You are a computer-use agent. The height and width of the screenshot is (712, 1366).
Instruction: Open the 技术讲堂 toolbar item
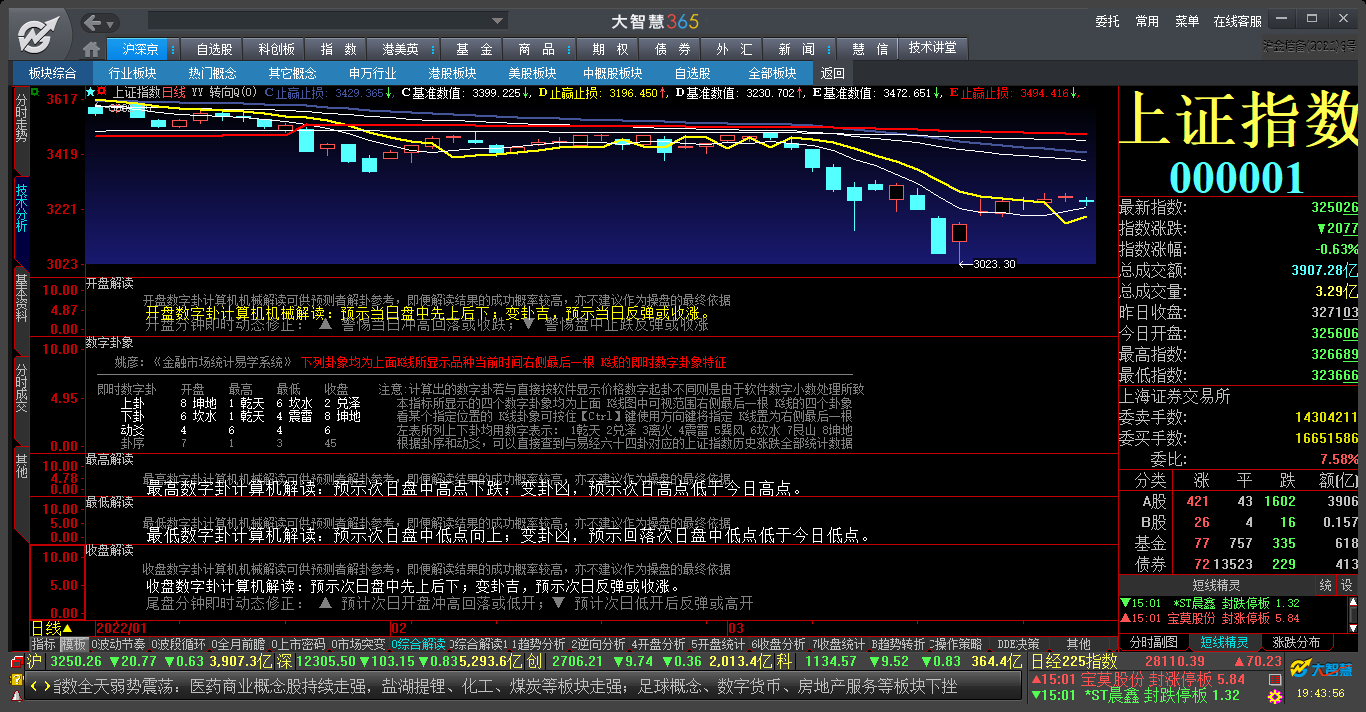pos(932,48)
